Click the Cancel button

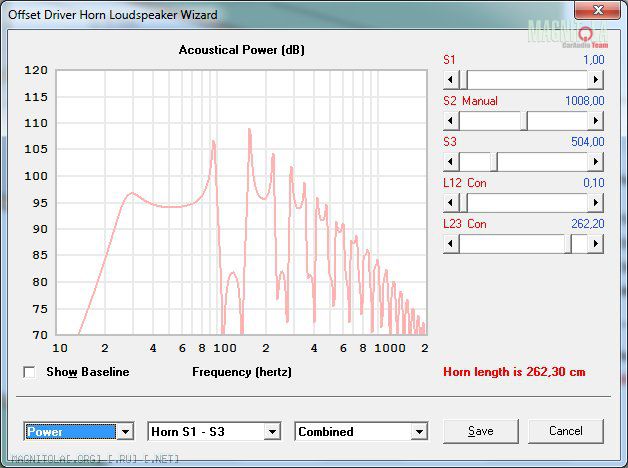click(x=566, y=431)
